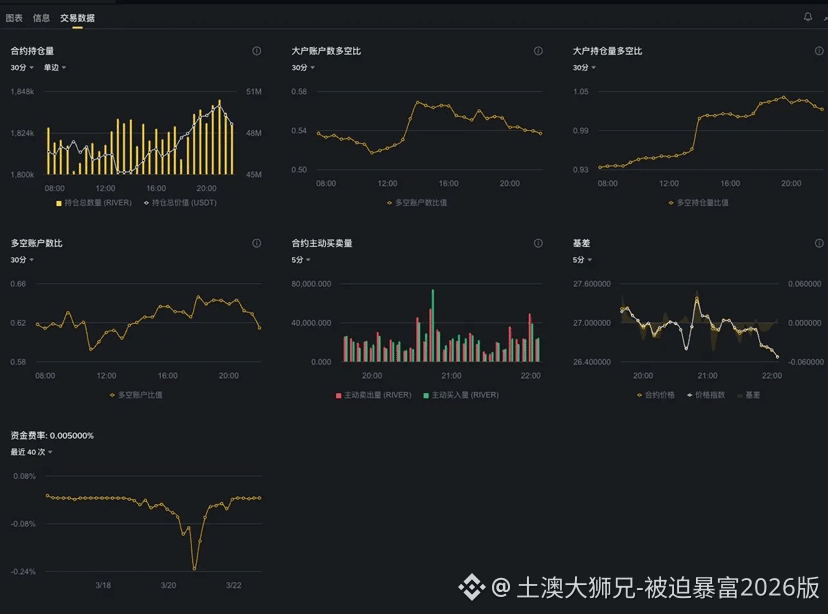This screenshot has height=614, width=828.
Task: Toggle 主动卖出量 (RIVER) legend series
Action: [373, 395]
